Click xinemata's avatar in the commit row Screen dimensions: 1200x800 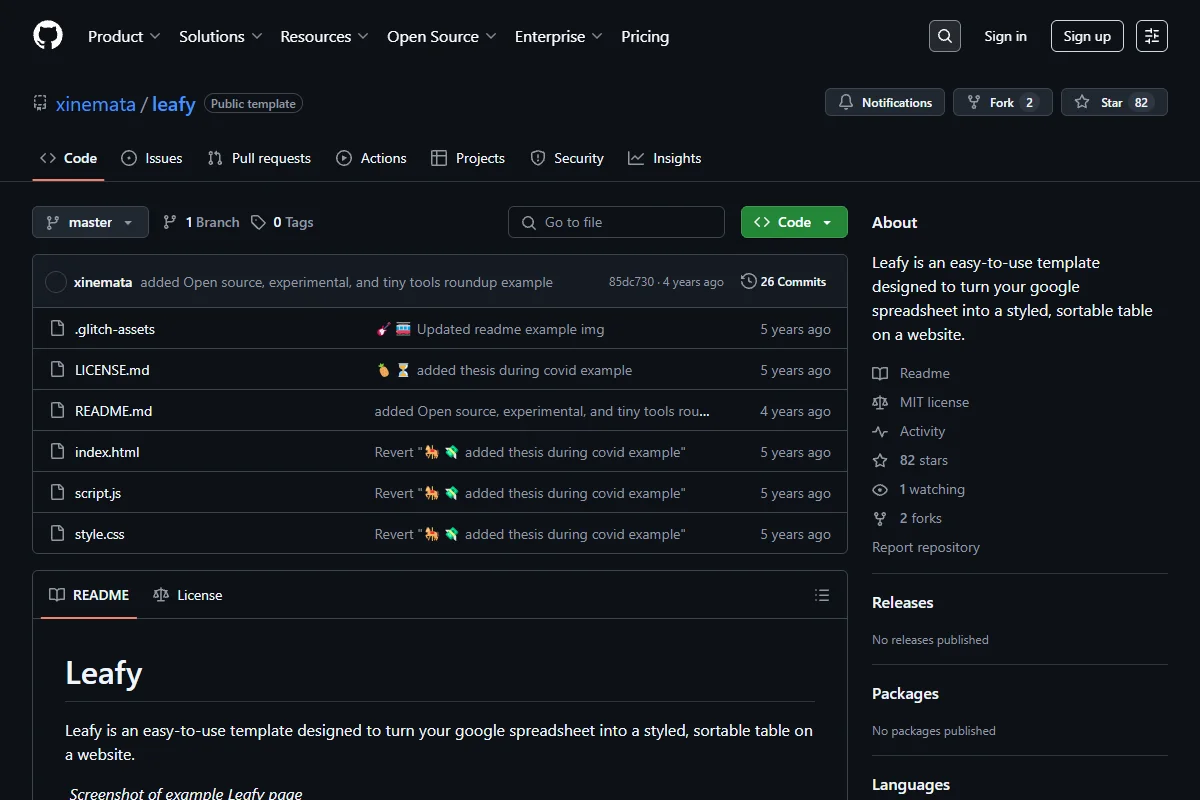click(x=56, y=282)
